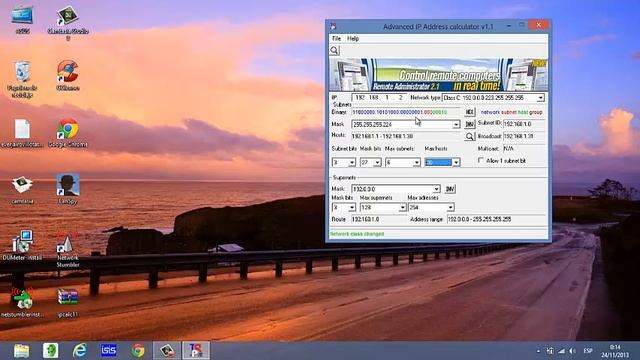
Task: Click the Remote Administrator advertisement banner
Action: [x=438, y=75]
